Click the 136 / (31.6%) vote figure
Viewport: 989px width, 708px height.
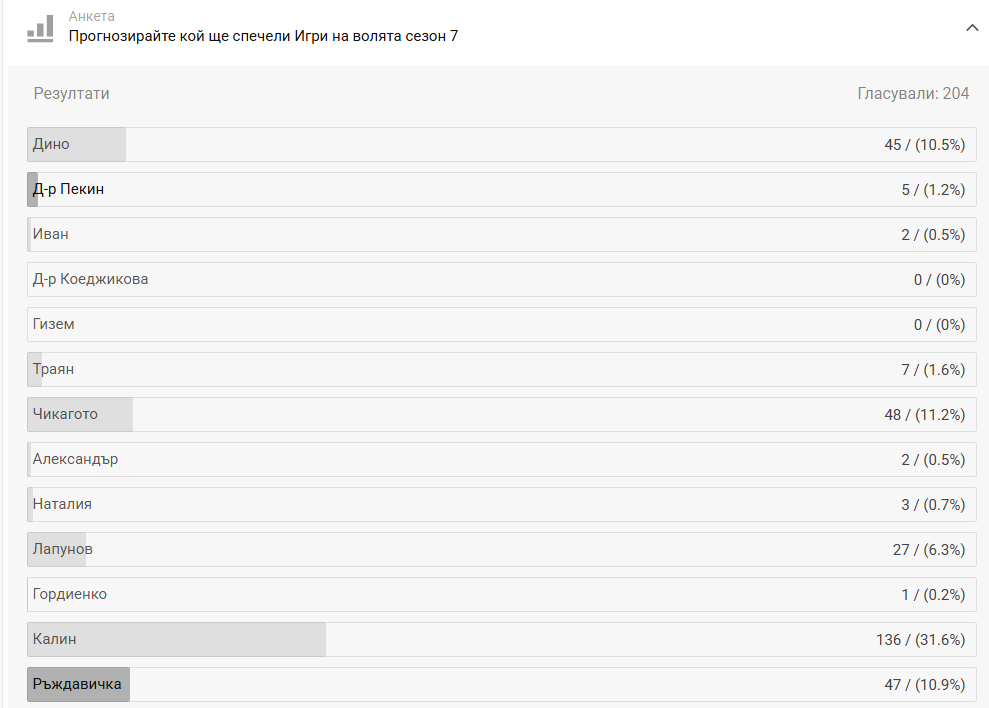point(920,639)
